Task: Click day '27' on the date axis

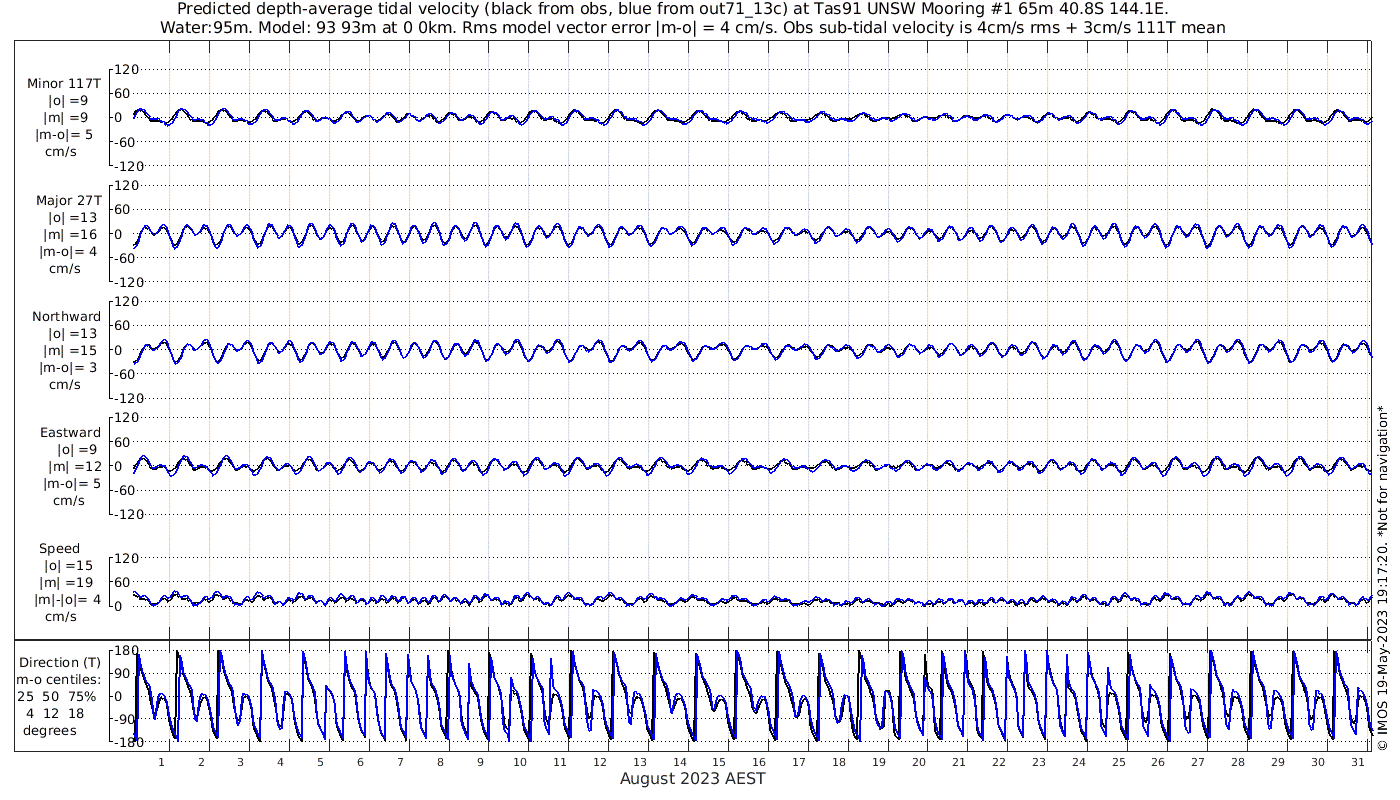Action: click(1198, 763)
